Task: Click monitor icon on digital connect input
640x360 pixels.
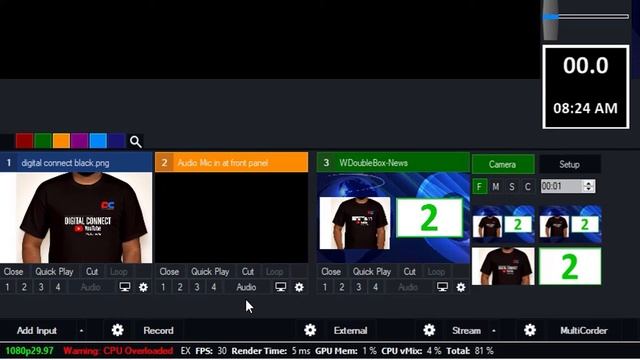Action: [125, 287]
